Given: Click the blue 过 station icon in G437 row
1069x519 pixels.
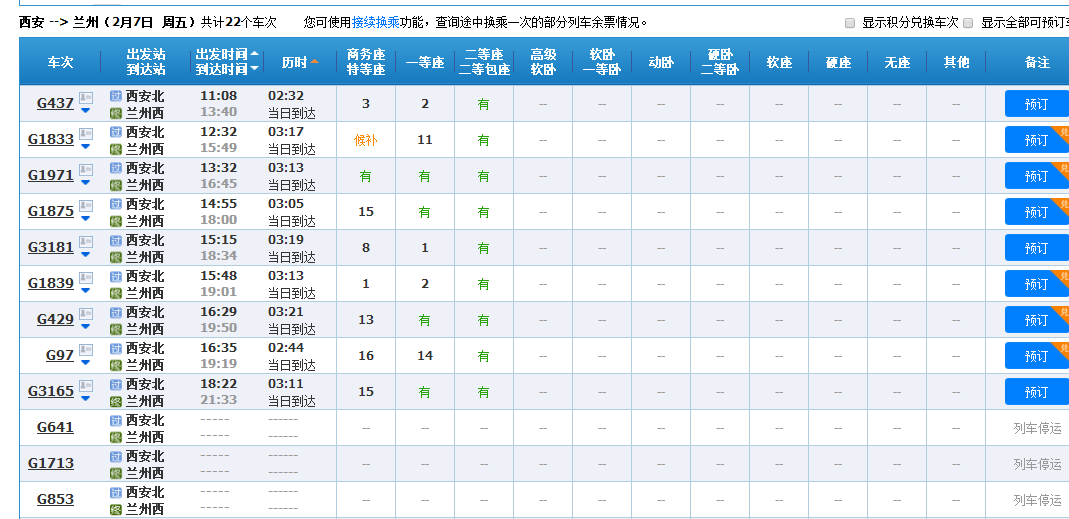Looking at the screenshot, I should pos(116,96).
